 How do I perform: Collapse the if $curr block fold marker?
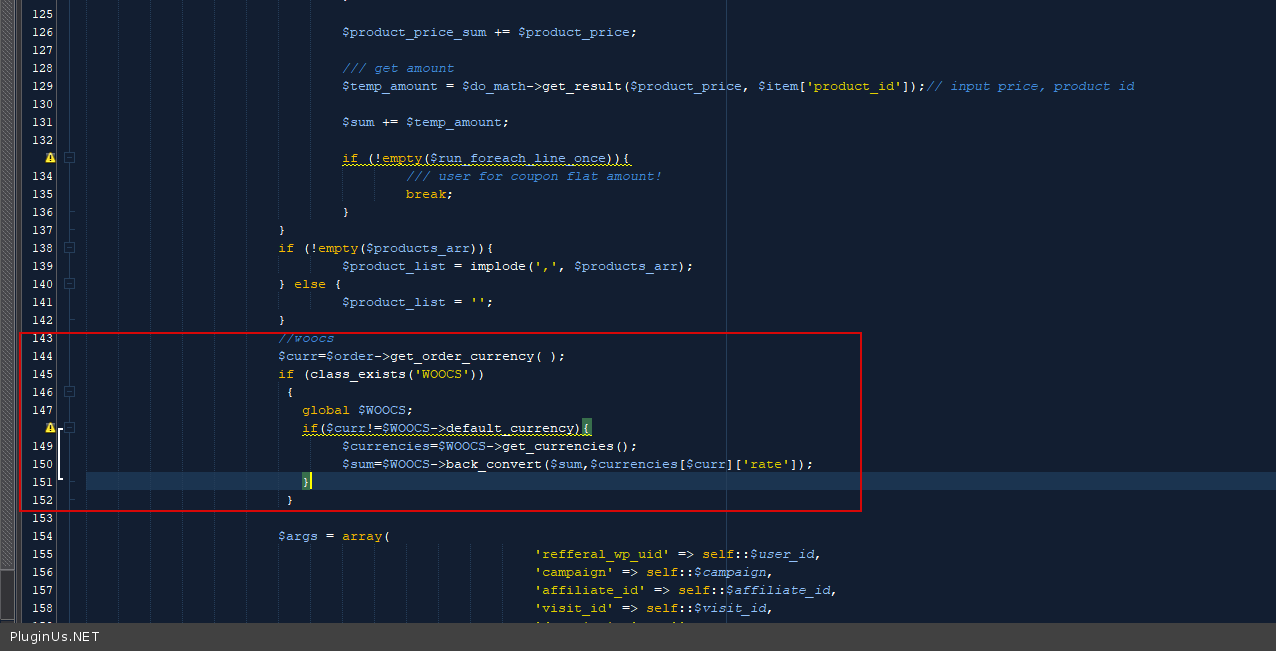[x=70, y=428]
